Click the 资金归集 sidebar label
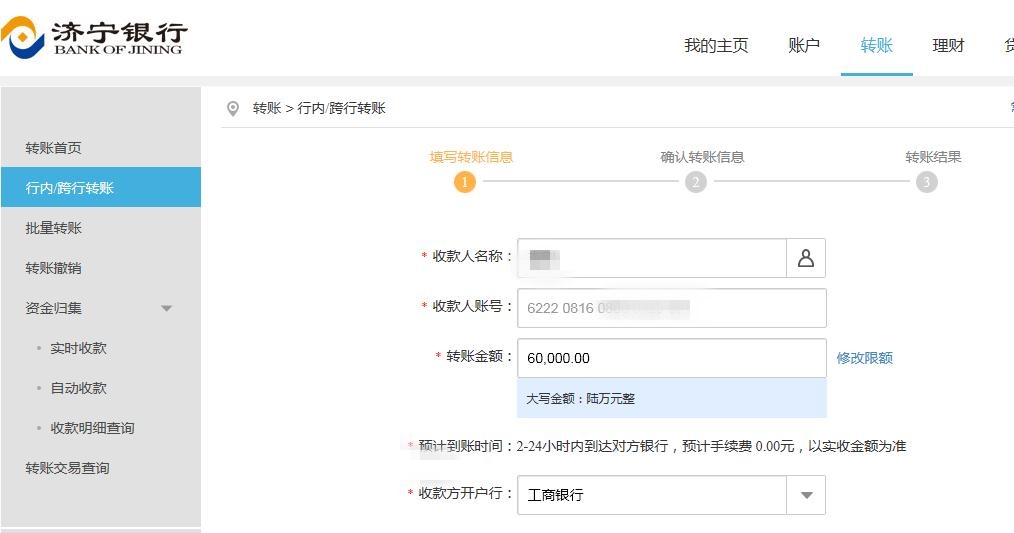Image resolution: width=1014 pixels, height=533 pixels. pyautogui.click(x=54, y=309)
